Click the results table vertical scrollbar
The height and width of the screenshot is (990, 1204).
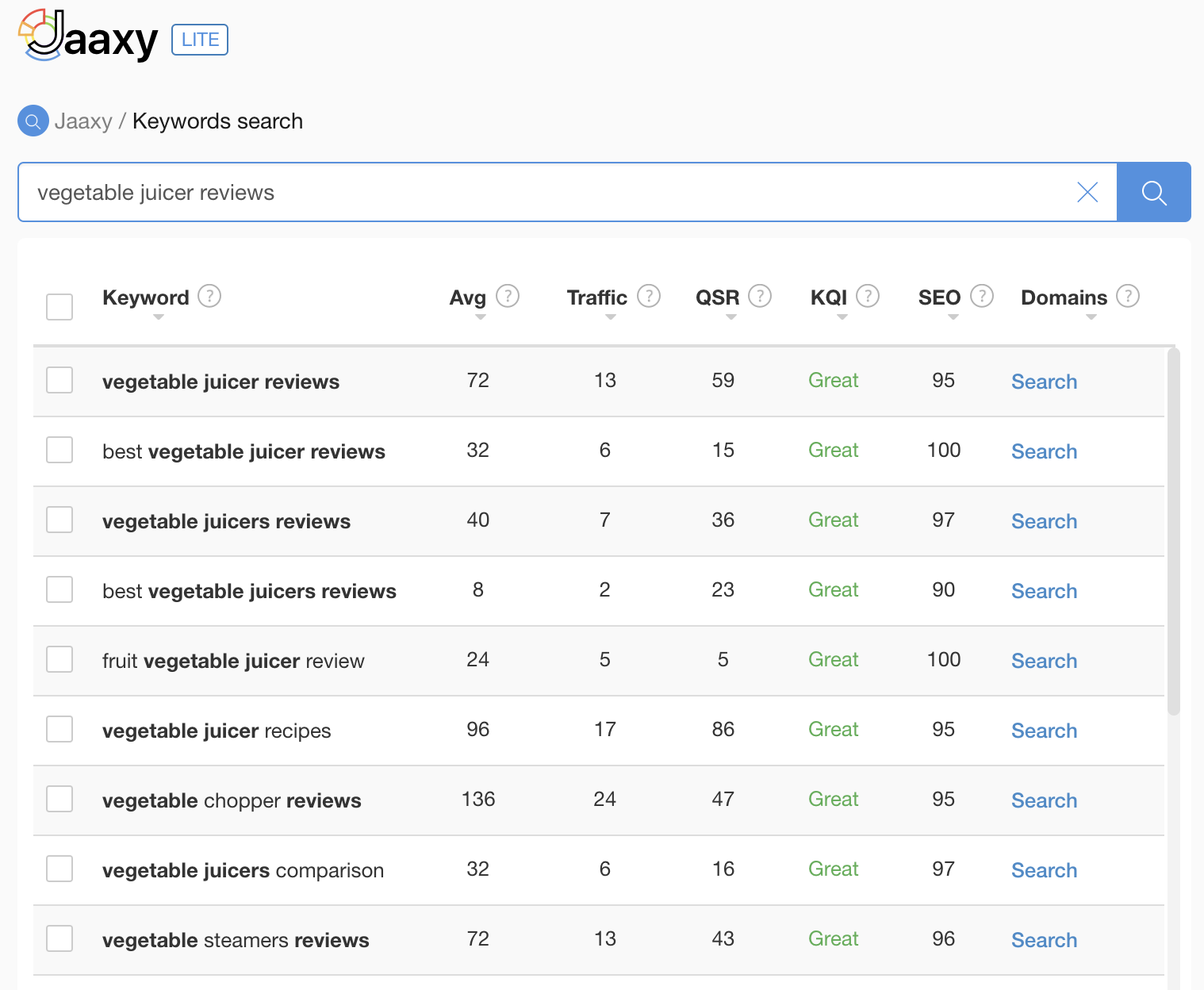point(1173,531)
